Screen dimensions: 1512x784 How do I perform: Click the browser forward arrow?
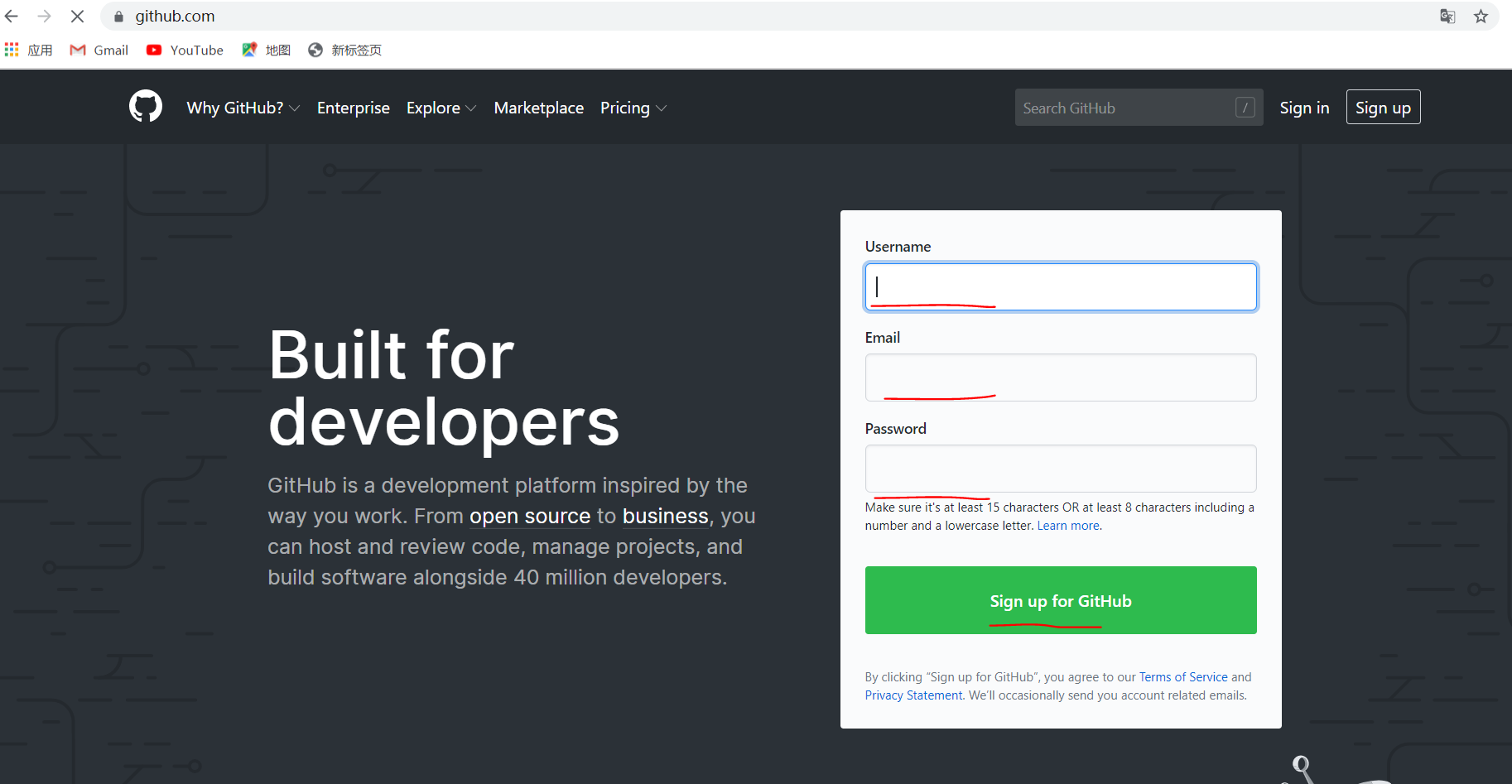[x=44, y=17]
